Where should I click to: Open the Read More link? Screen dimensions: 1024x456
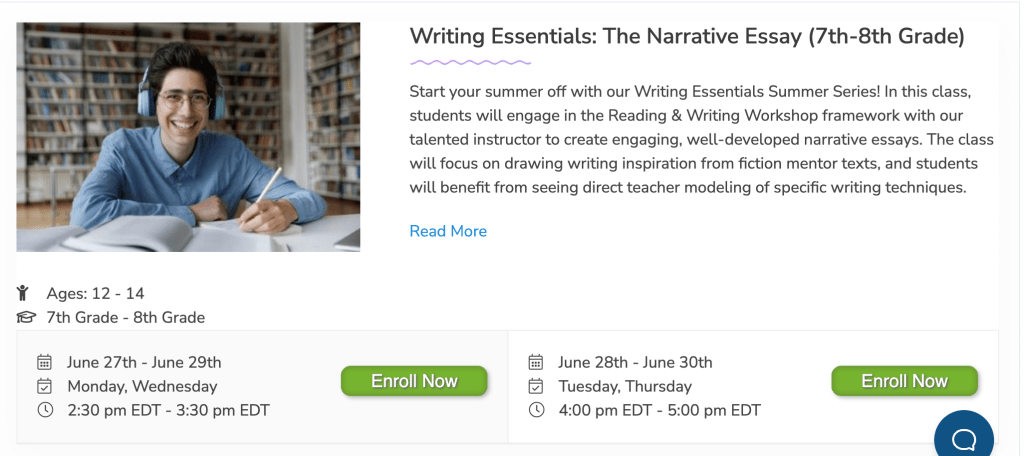click(x=448, y=231)
